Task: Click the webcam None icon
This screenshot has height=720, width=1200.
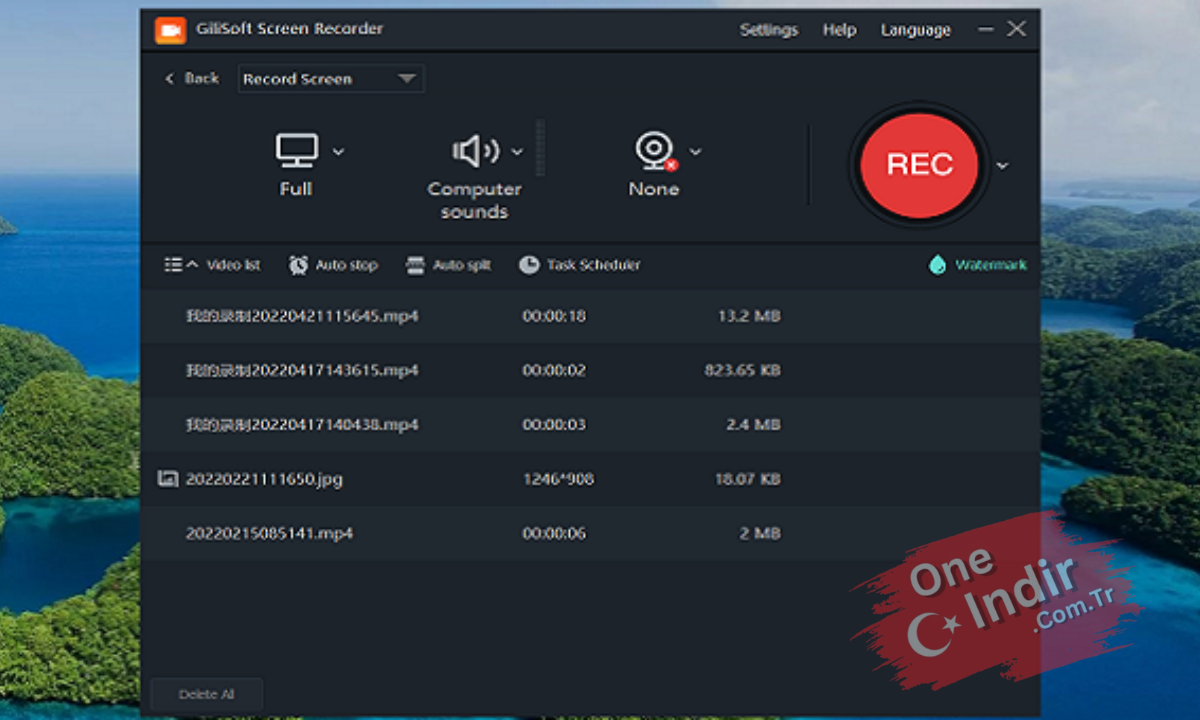Action: coord(656,151)
